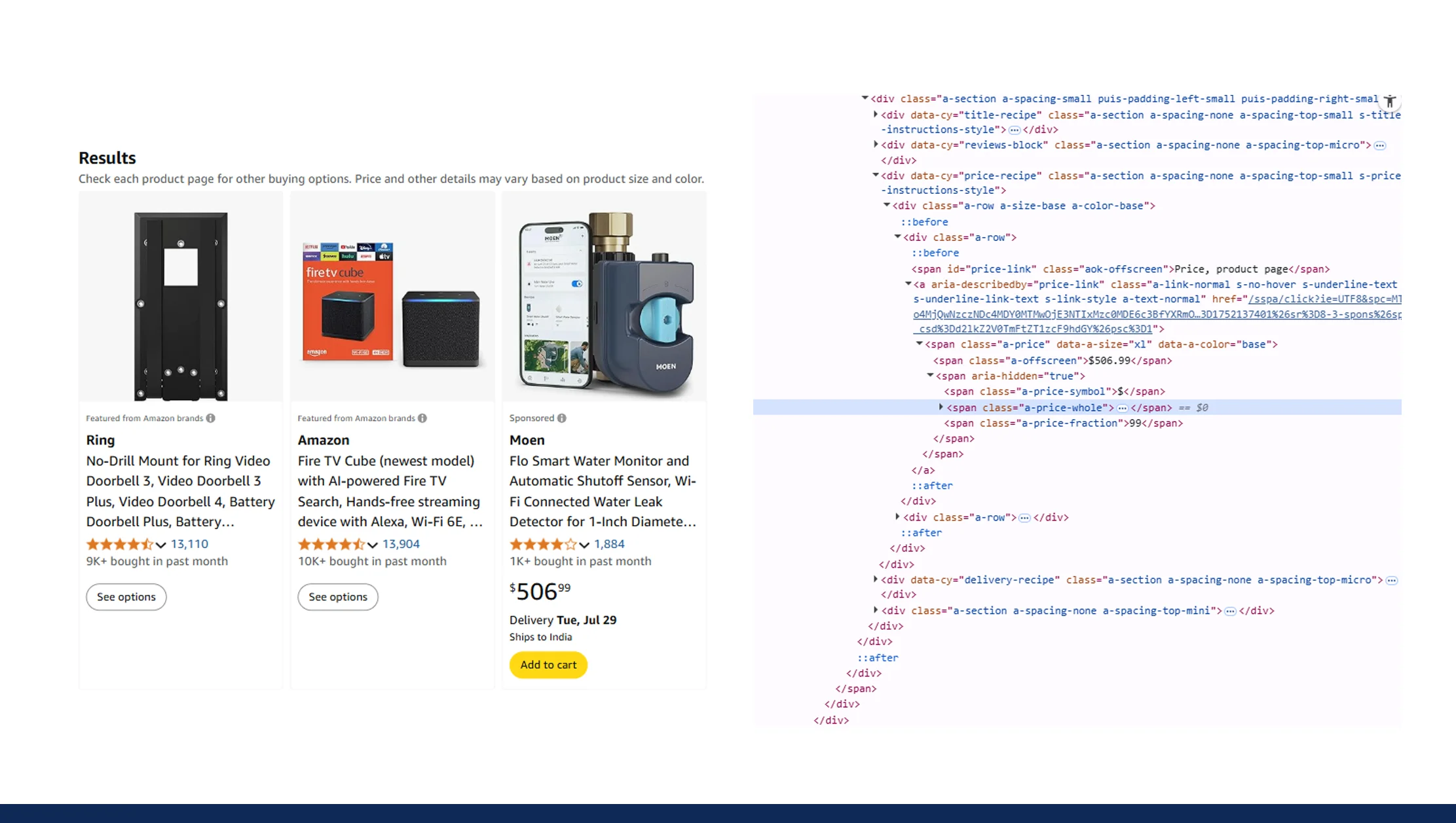Collapse the price-recipe div in the DOM tree
The height and width of the screenshot is (823, 1456).
pyautogui.click(x=875, y=175)
